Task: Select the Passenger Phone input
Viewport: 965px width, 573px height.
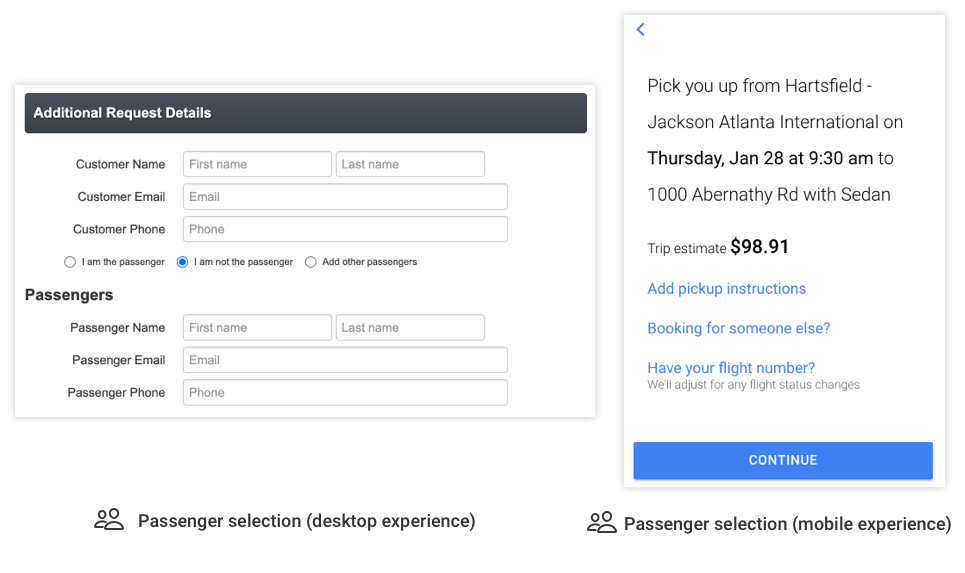Action: [345, 393]
